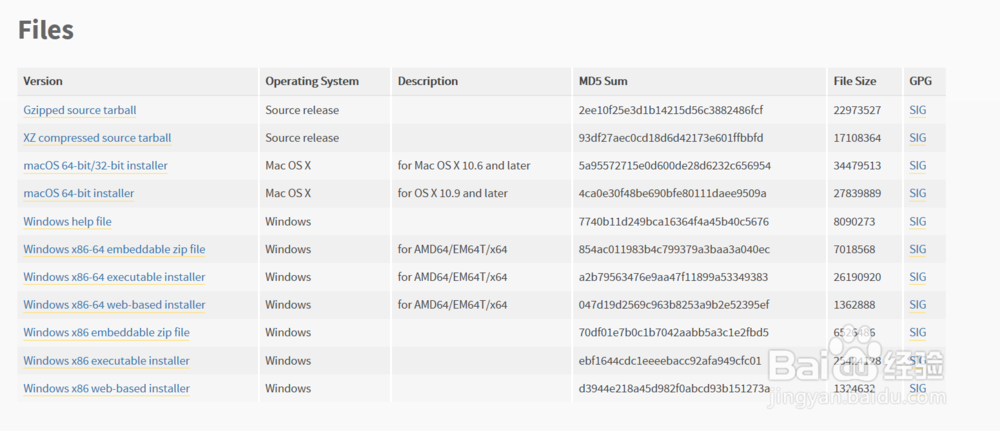
Task: Download Windows x86 embeddable zip file
Action: [x=106, y=333]
